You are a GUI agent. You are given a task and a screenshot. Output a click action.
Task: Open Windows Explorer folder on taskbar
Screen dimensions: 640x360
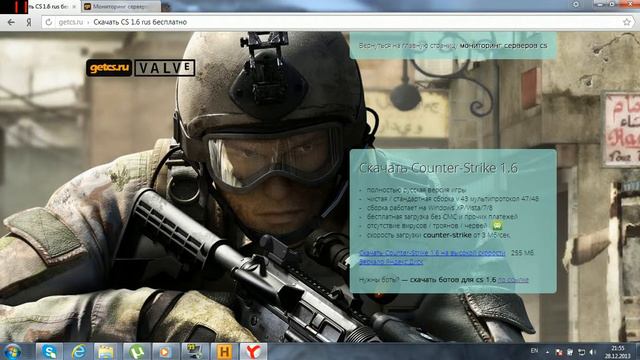(106, 352)
